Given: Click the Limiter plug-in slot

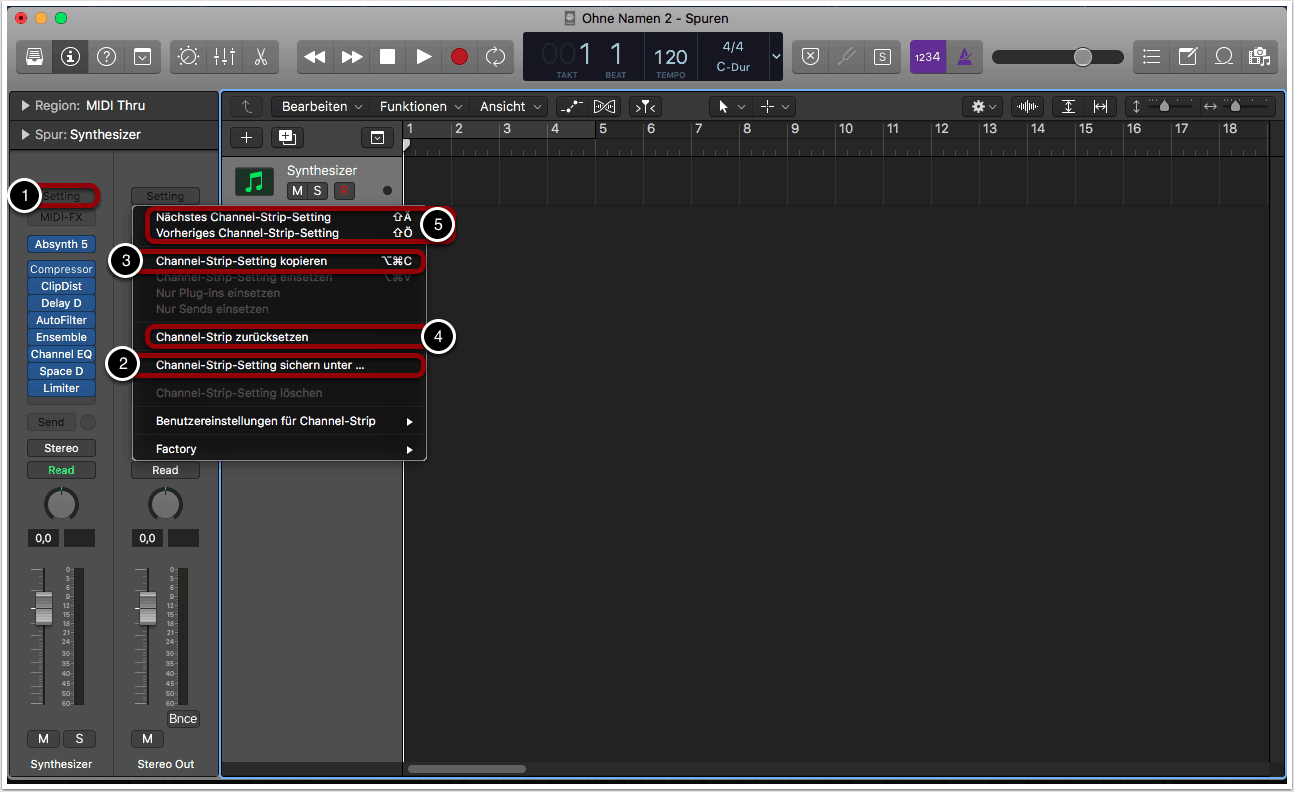Looking at the screenshot, I should tap(61, 388).
